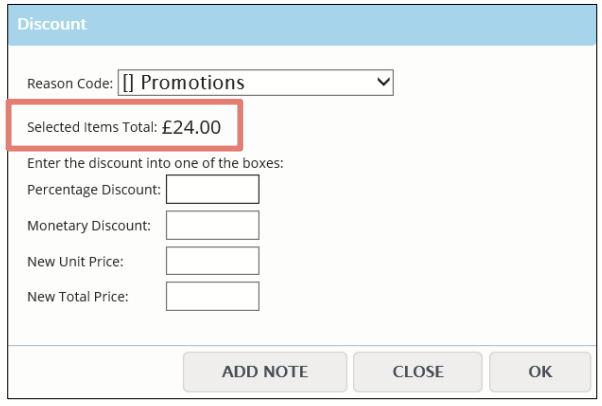The image size is (602, 406).
Task: Click the Monetary Discount label text
Action: 89,225
